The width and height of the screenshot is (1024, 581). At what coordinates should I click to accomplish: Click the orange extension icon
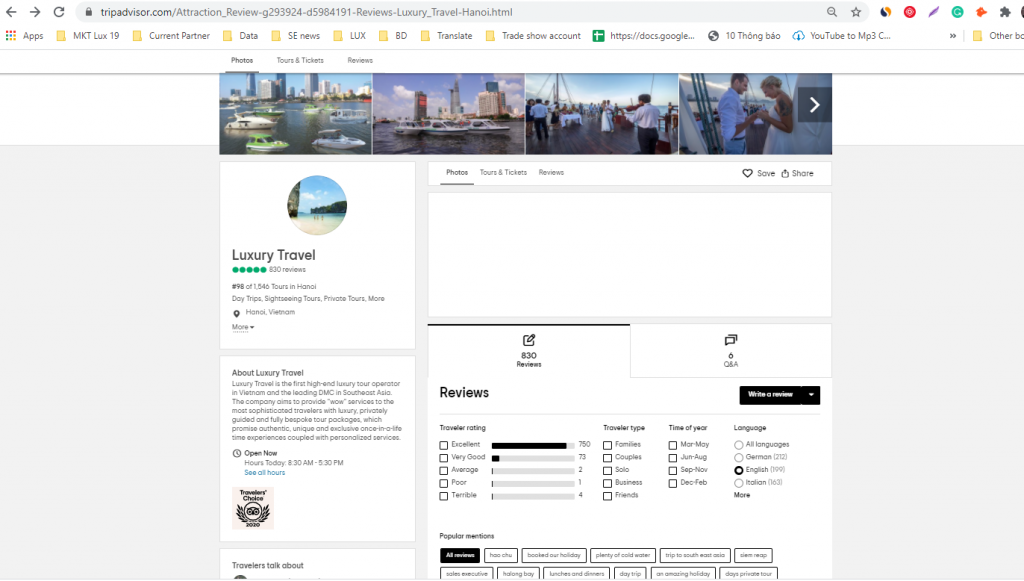coord(981,12)
